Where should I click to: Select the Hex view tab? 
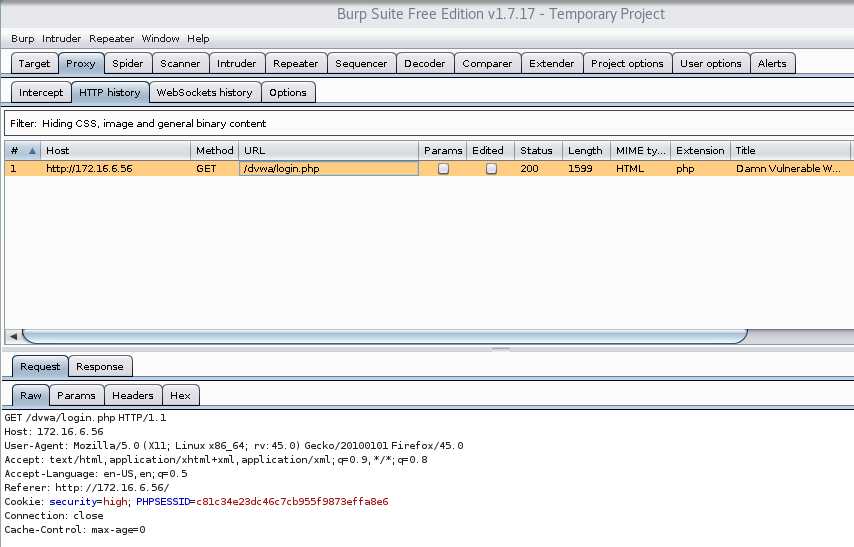coord(180,396)
